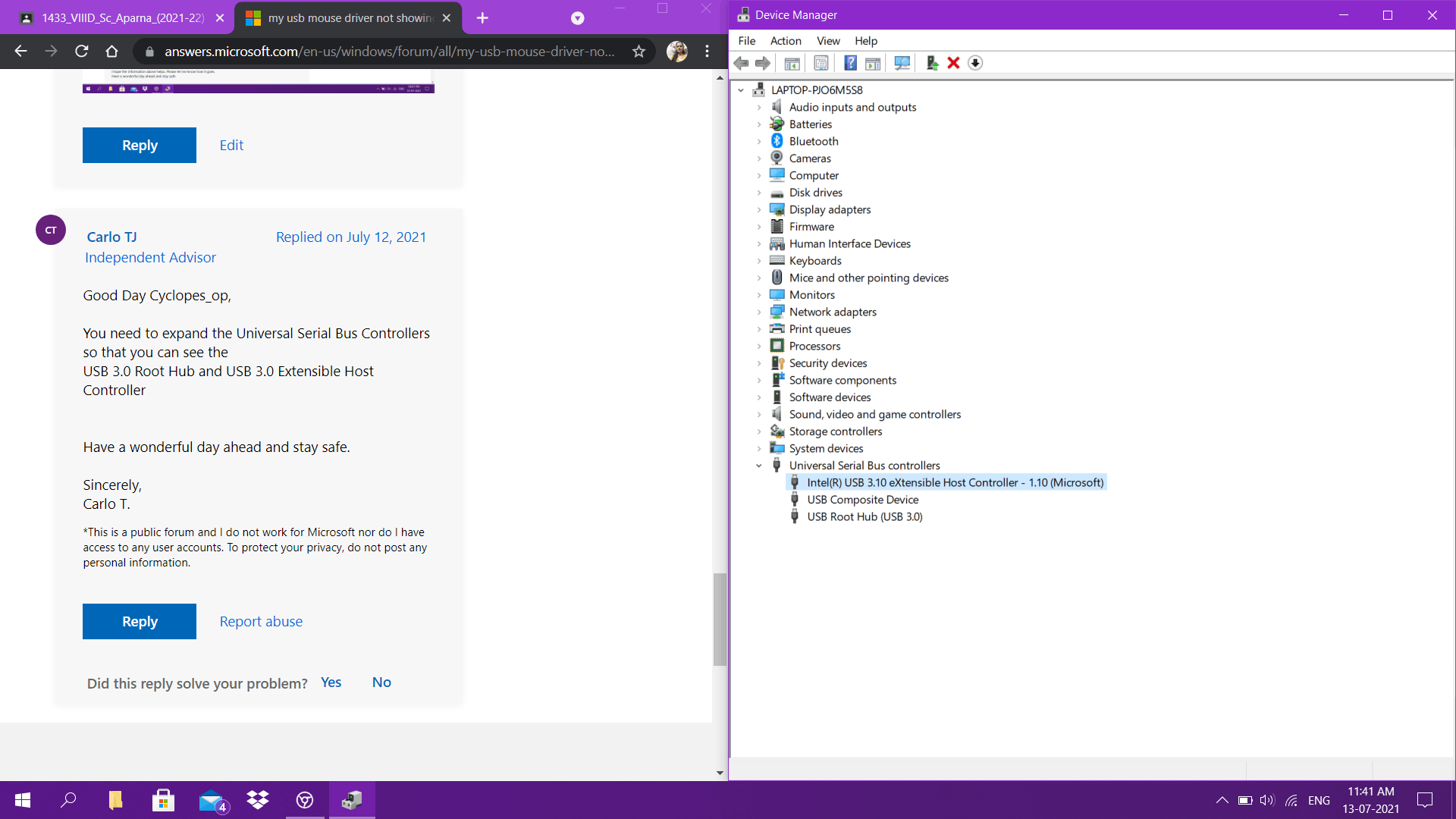The height and width of the screenshot is (819, 1456).
Task: Open Dropbox from the taskbar
Action: [x=258, y=800]
